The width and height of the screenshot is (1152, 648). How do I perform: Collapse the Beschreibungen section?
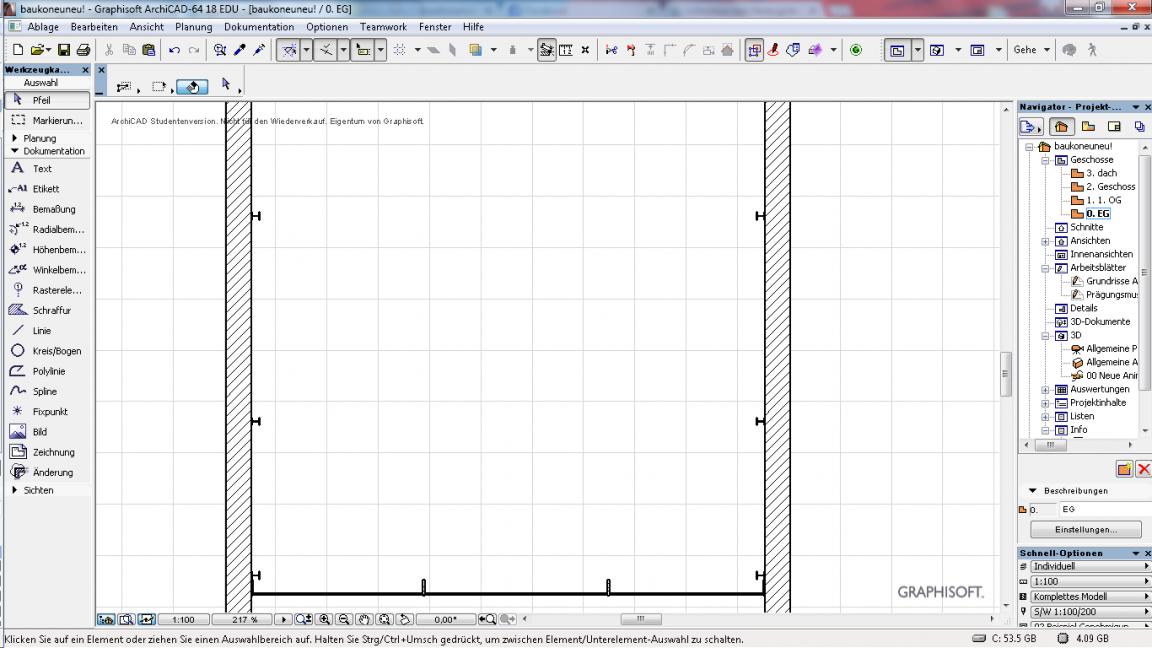pyautogui.click(x=1033, y=491)
